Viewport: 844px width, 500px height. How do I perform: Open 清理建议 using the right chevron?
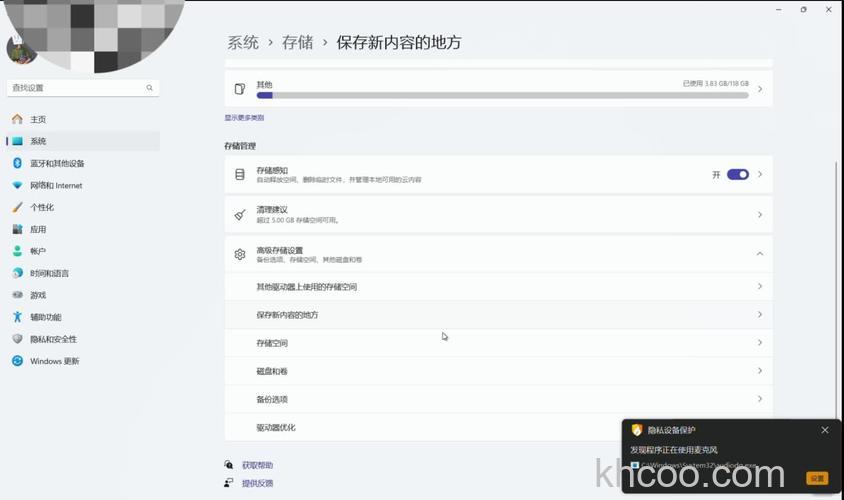(x=760, y=215)
